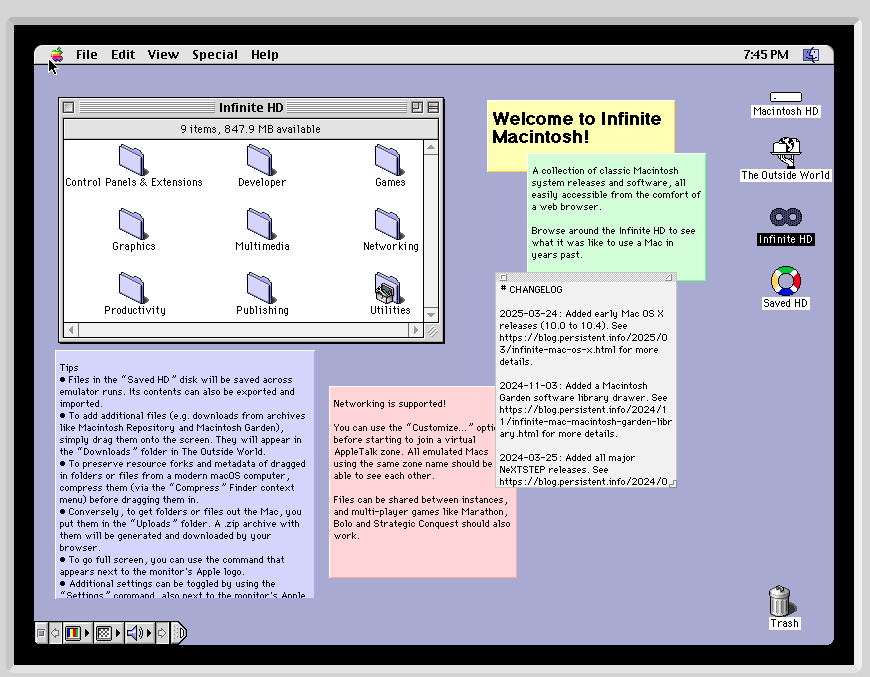Click the right scroll arrow of the Infinite HD window
This screenshot has width=870, height=677.
pyautogui.click(x=417, y=329)
